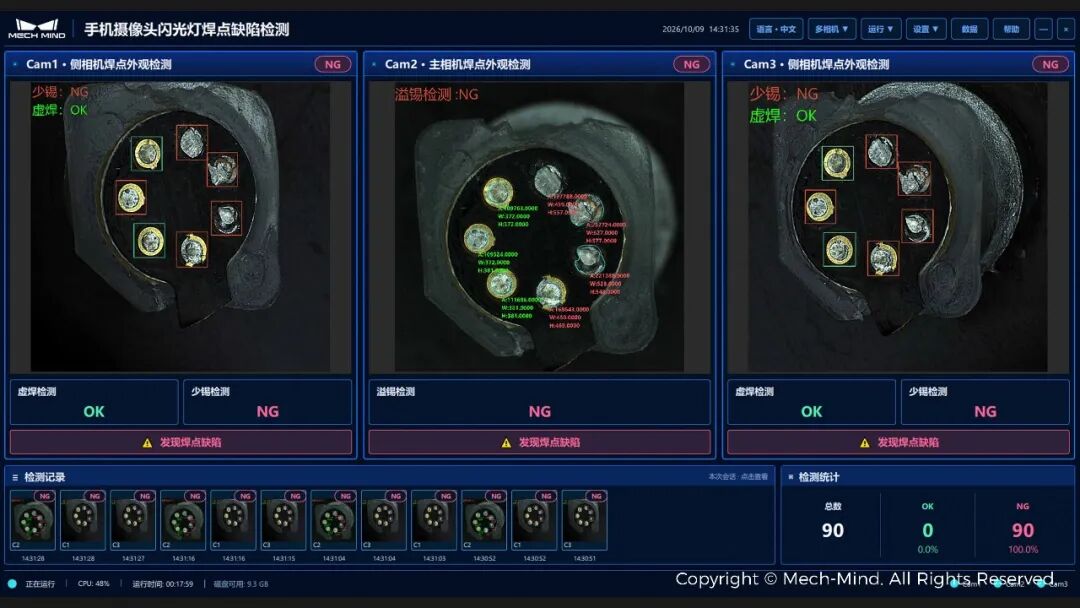Open the C2 record thumbnail at 14:31:16
Viewport: 1080px width, 608px height.
click(x=183, y=521)
